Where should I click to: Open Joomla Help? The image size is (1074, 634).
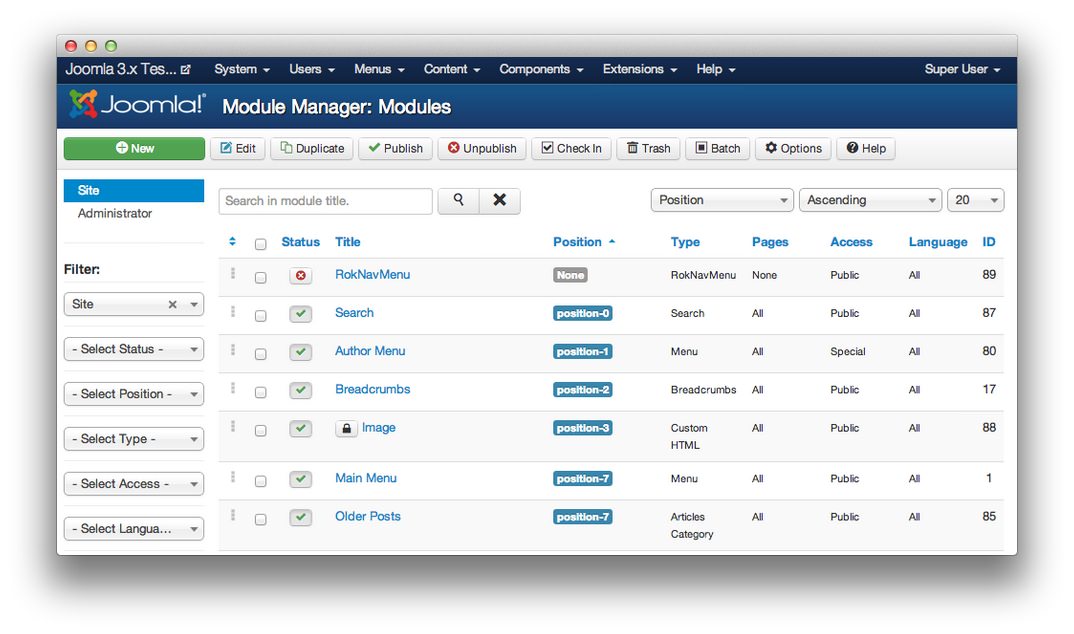[866, 148]
